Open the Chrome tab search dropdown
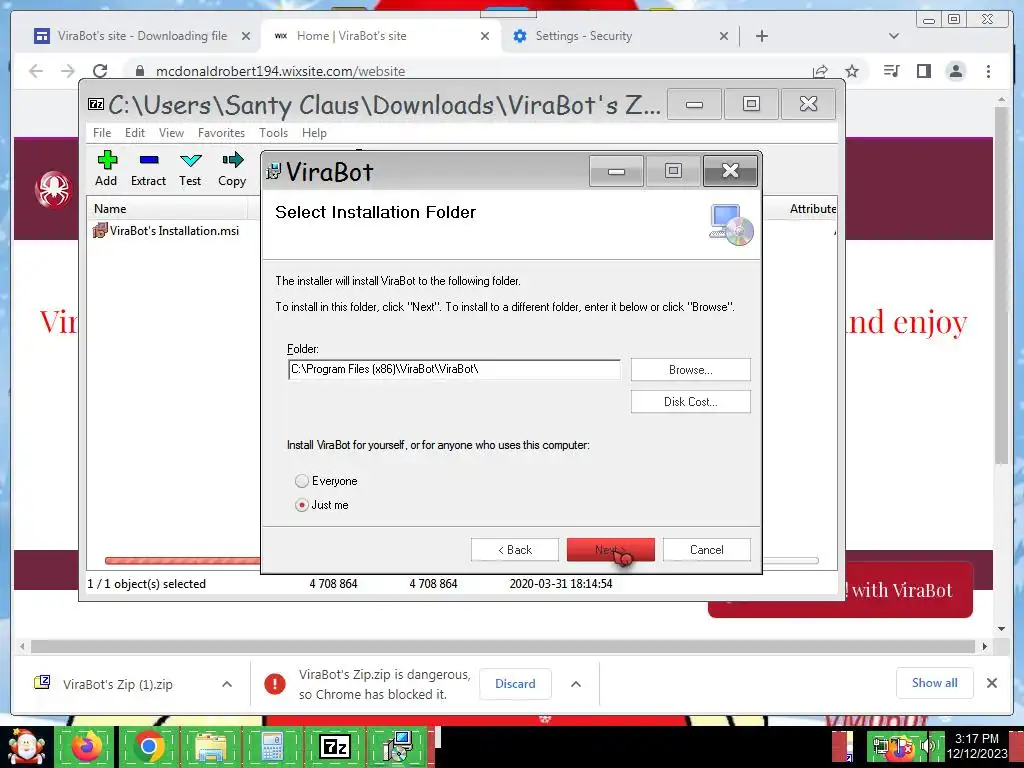The image size is (1024, 768). point(894,36)
